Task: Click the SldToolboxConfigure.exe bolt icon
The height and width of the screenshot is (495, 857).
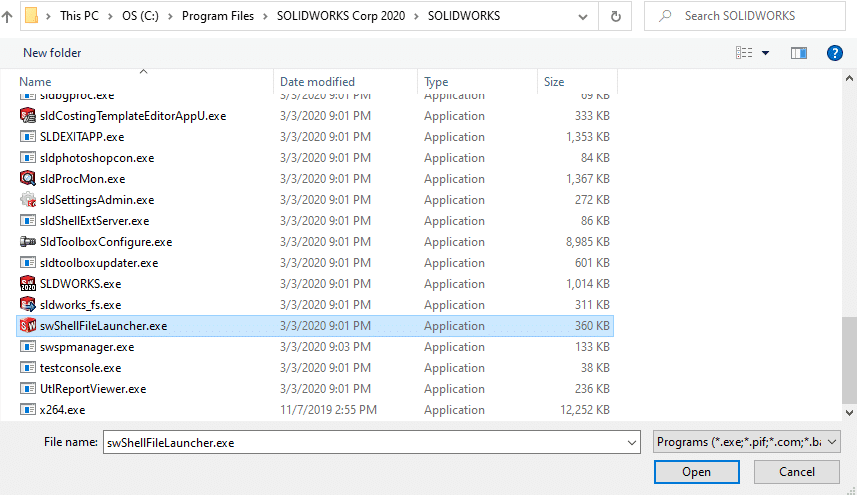Action: (x=28, y=241)
